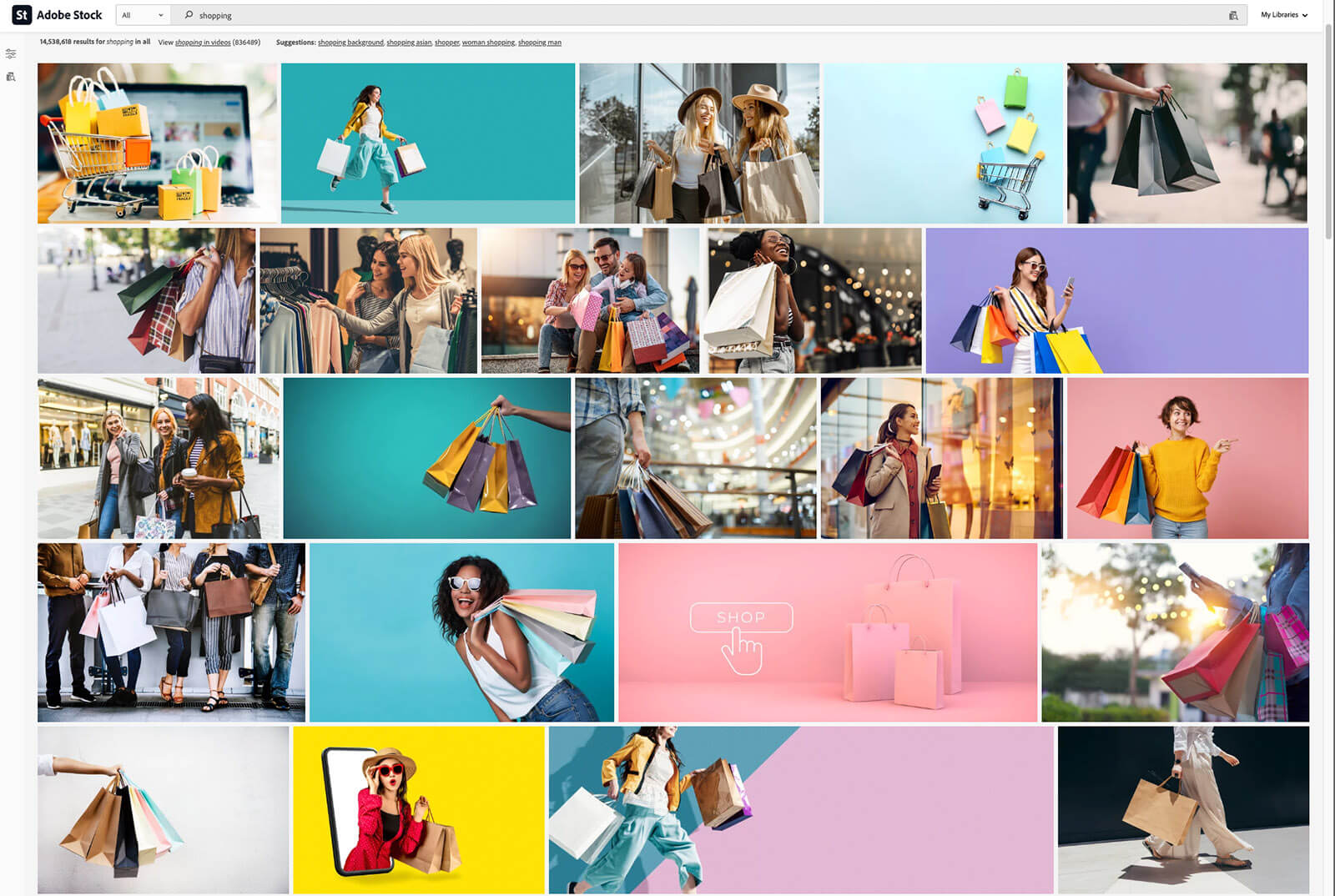Open the woman in yellow sweater thumbnail
The width and height of the screenshot is (1335, 896).
click(x=1186, y=458)
